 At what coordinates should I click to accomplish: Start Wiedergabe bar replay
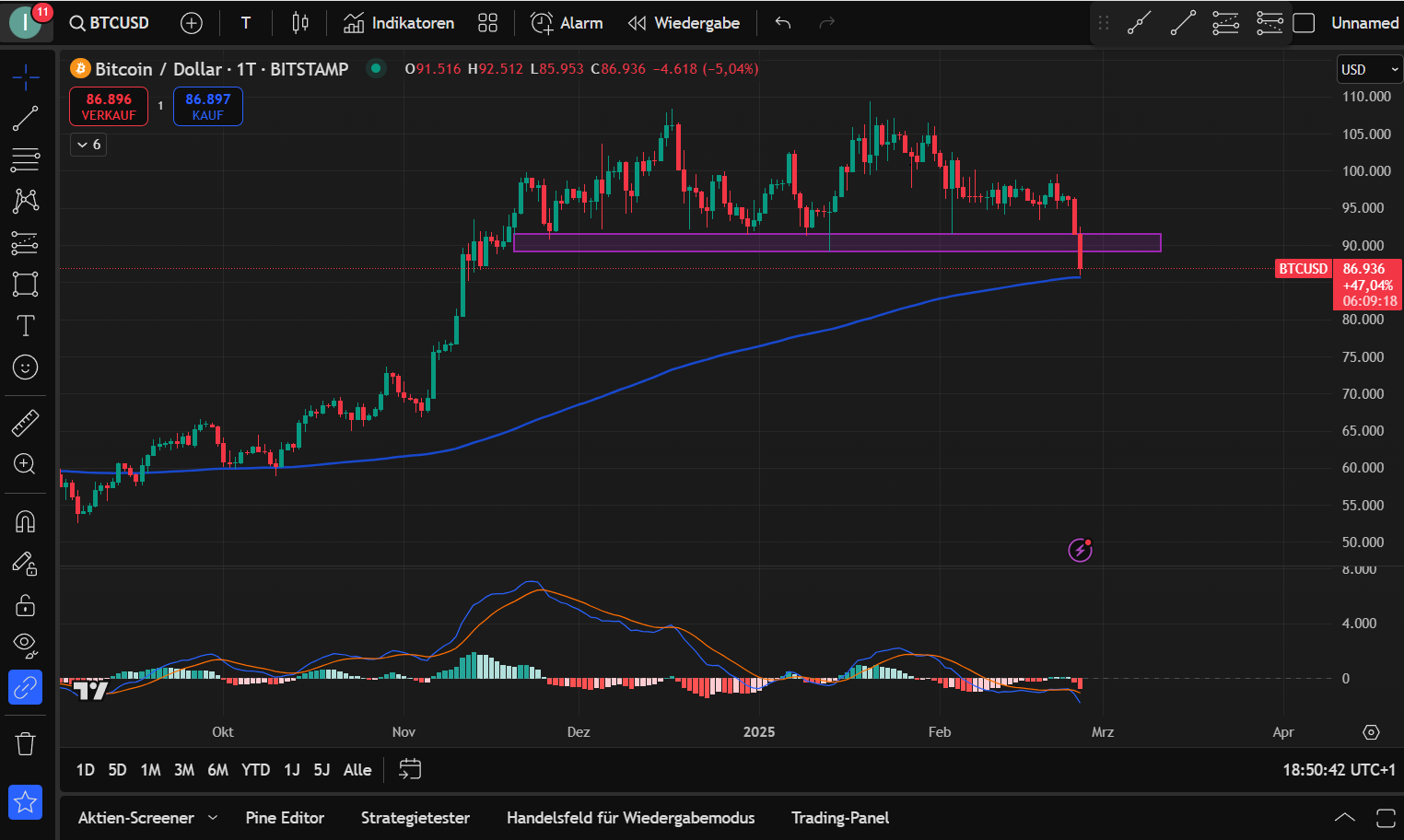(x=684, y=23)
